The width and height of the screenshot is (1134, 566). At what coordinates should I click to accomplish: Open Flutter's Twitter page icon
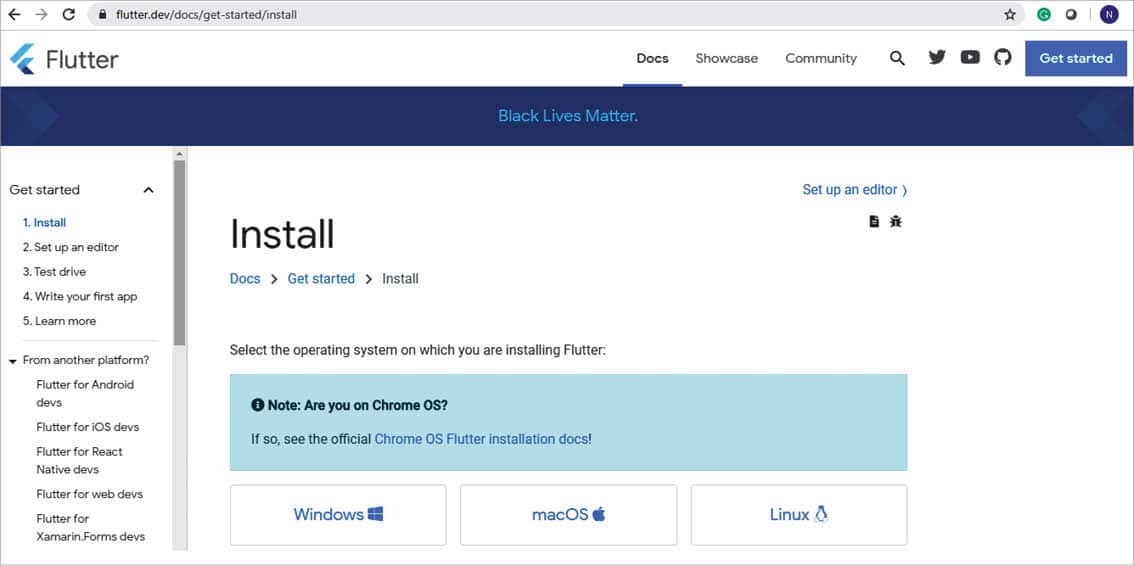[937, 58]
